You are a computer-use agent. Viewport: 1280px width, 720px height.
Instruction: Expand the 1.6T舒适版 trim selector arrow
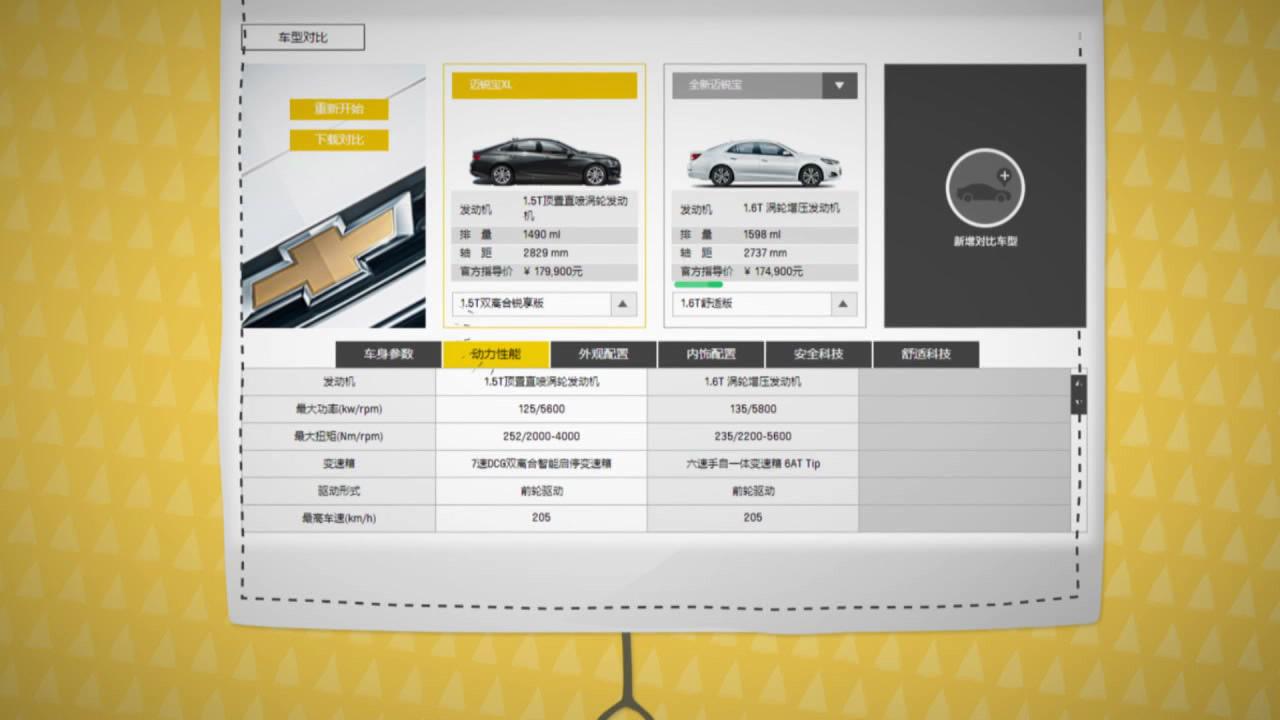click(843, 304)
